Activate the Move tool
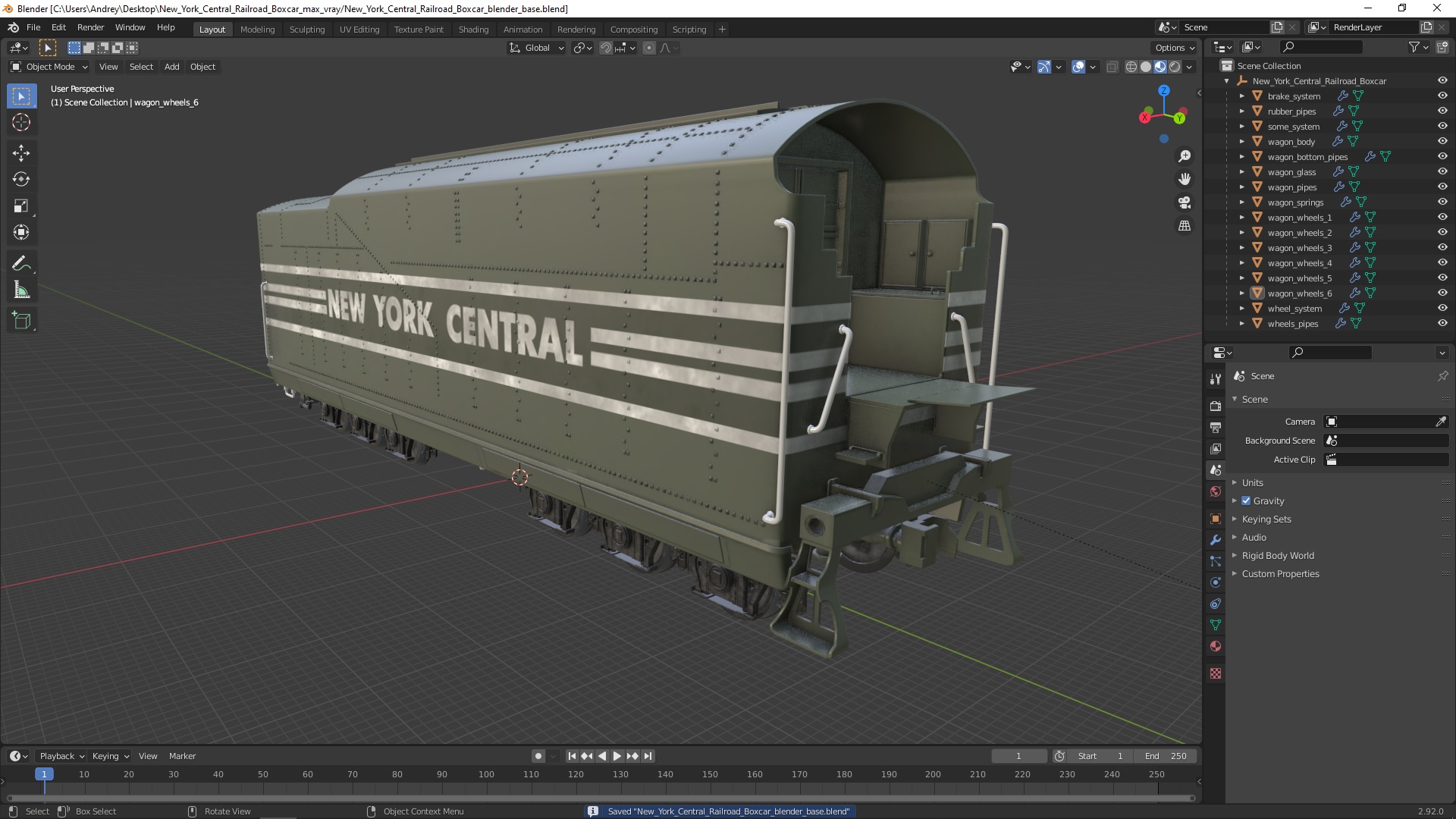The width and height of the screenshot is (1456, 819). point(21,152)
